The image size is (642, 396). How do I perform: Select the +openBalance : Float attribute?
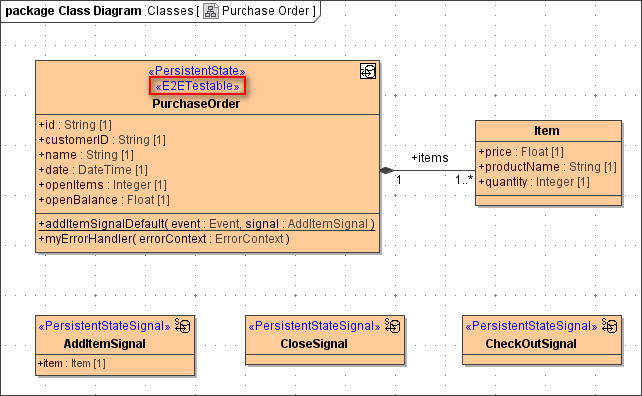[104, 200]
